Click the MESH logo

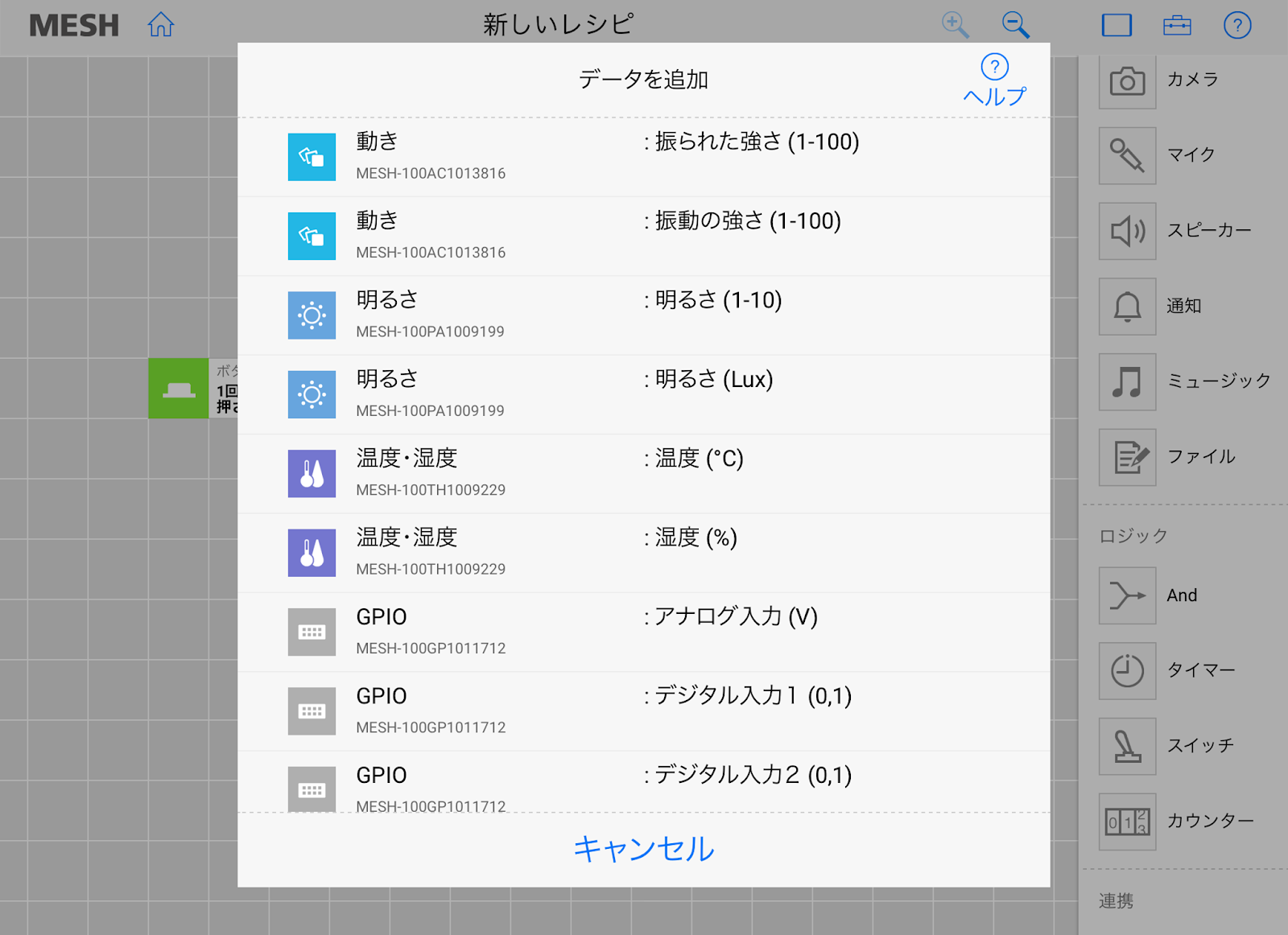(74, 26)
